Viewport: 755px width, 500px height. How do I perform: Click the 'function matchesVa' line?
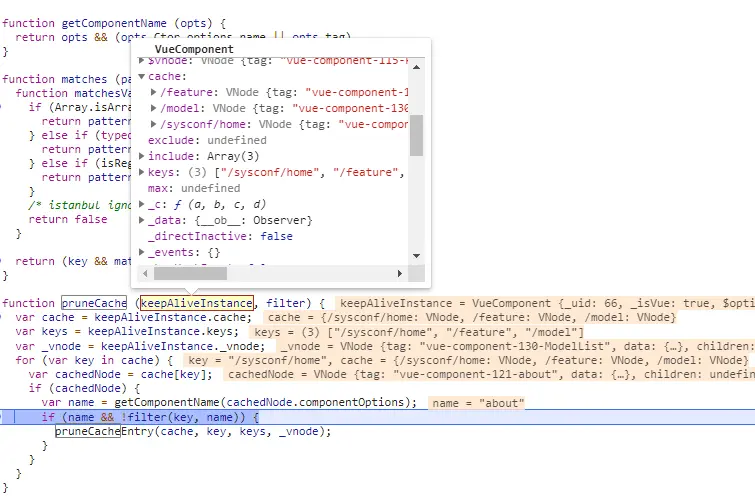pyautogui.click(x=73, y=93)
